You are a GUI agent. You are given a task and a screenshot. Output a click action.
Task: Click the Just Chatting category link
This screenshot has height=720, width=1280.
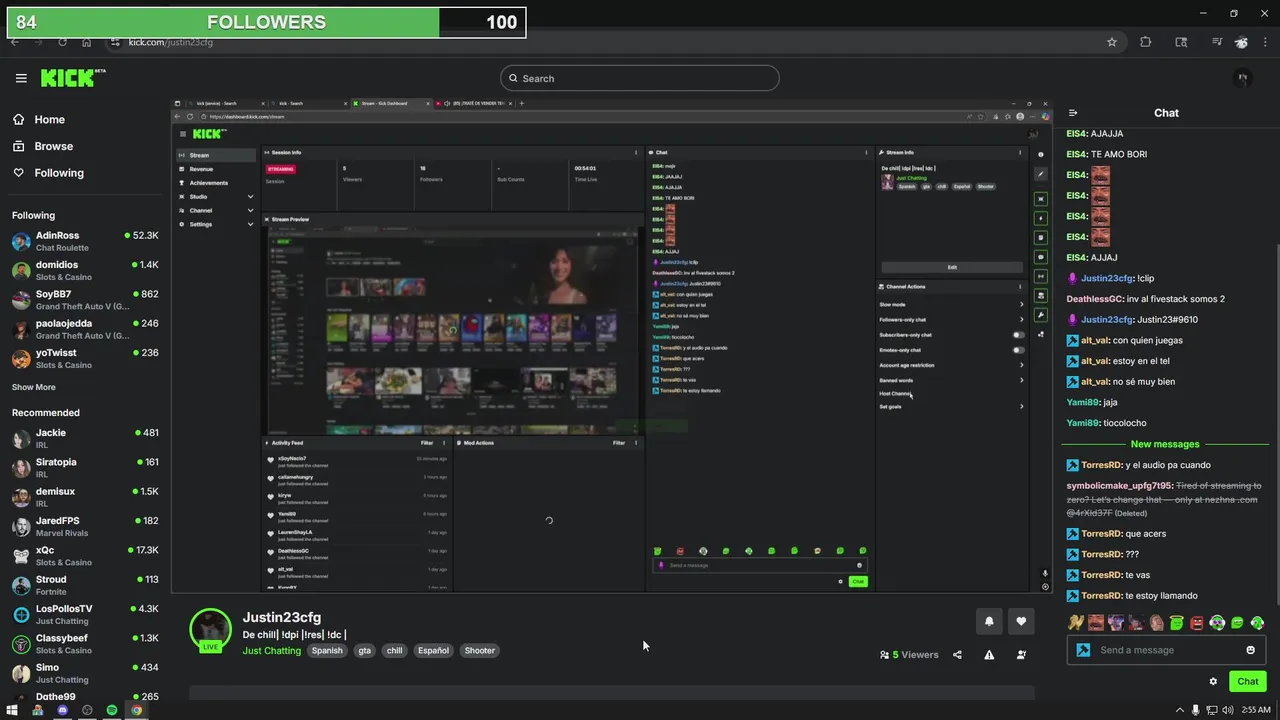[271, 650]
